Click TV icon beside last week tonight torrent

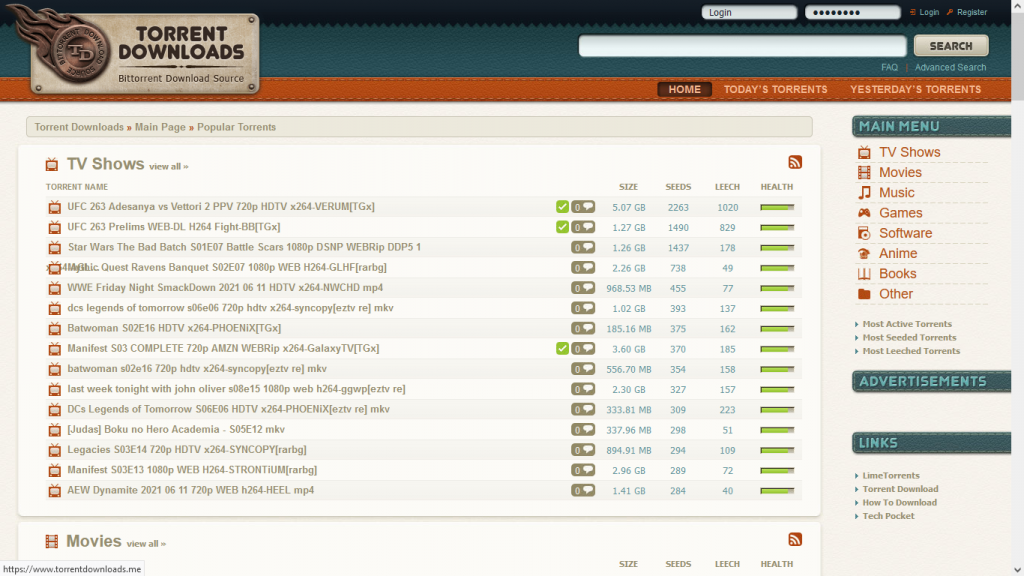pyautogui.click(x=55, y=390)
